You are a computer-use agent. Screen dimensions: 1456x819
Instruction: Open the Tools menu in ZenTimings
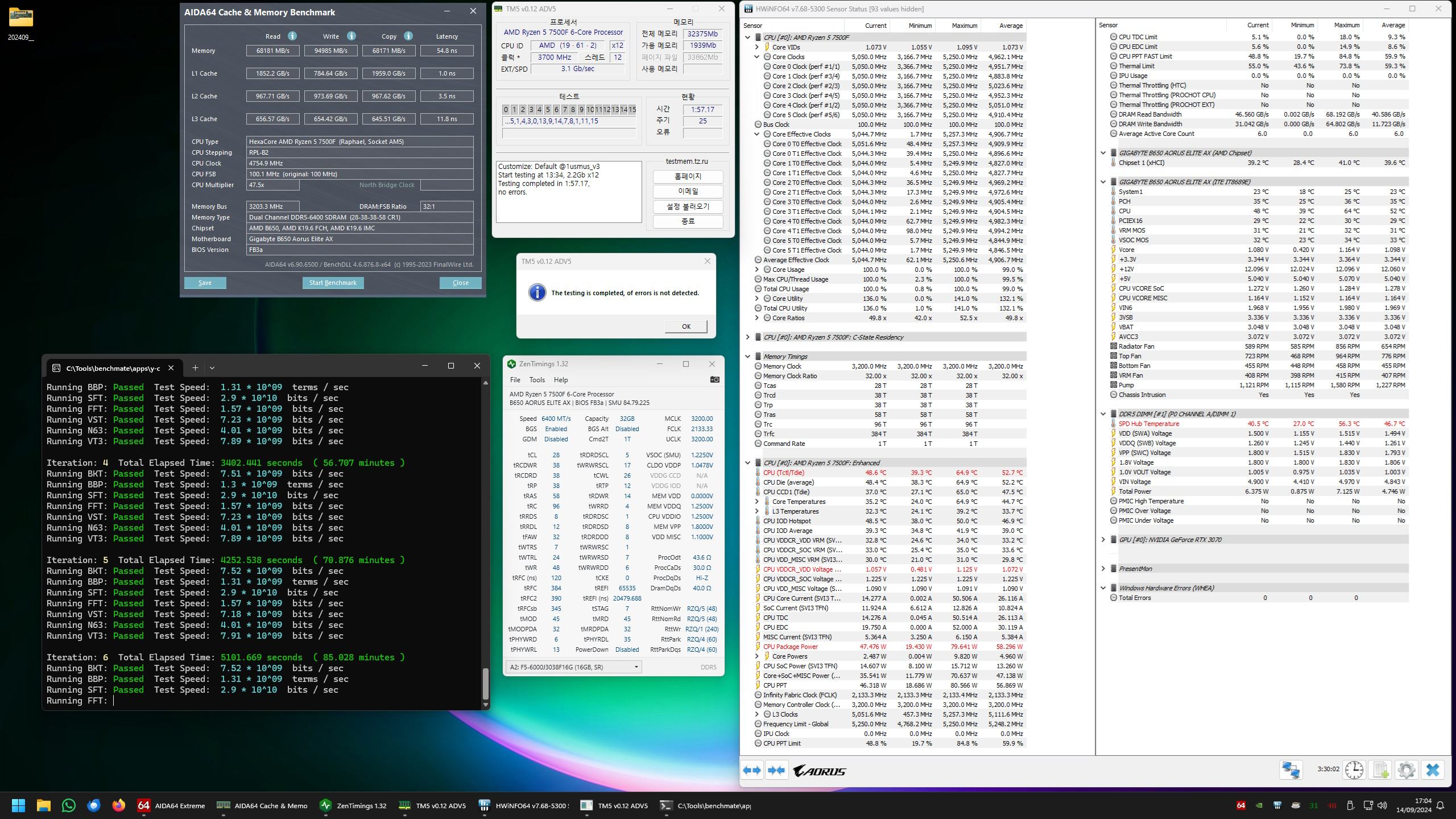[536, 380]
